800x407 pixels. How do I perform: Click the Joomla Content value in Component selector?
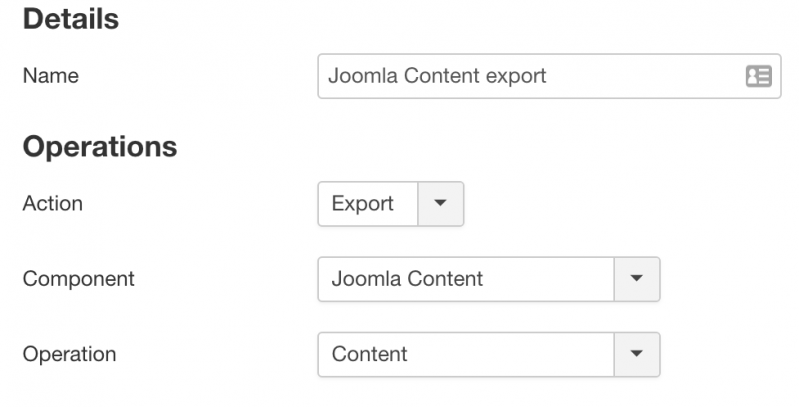pos(465,279)
